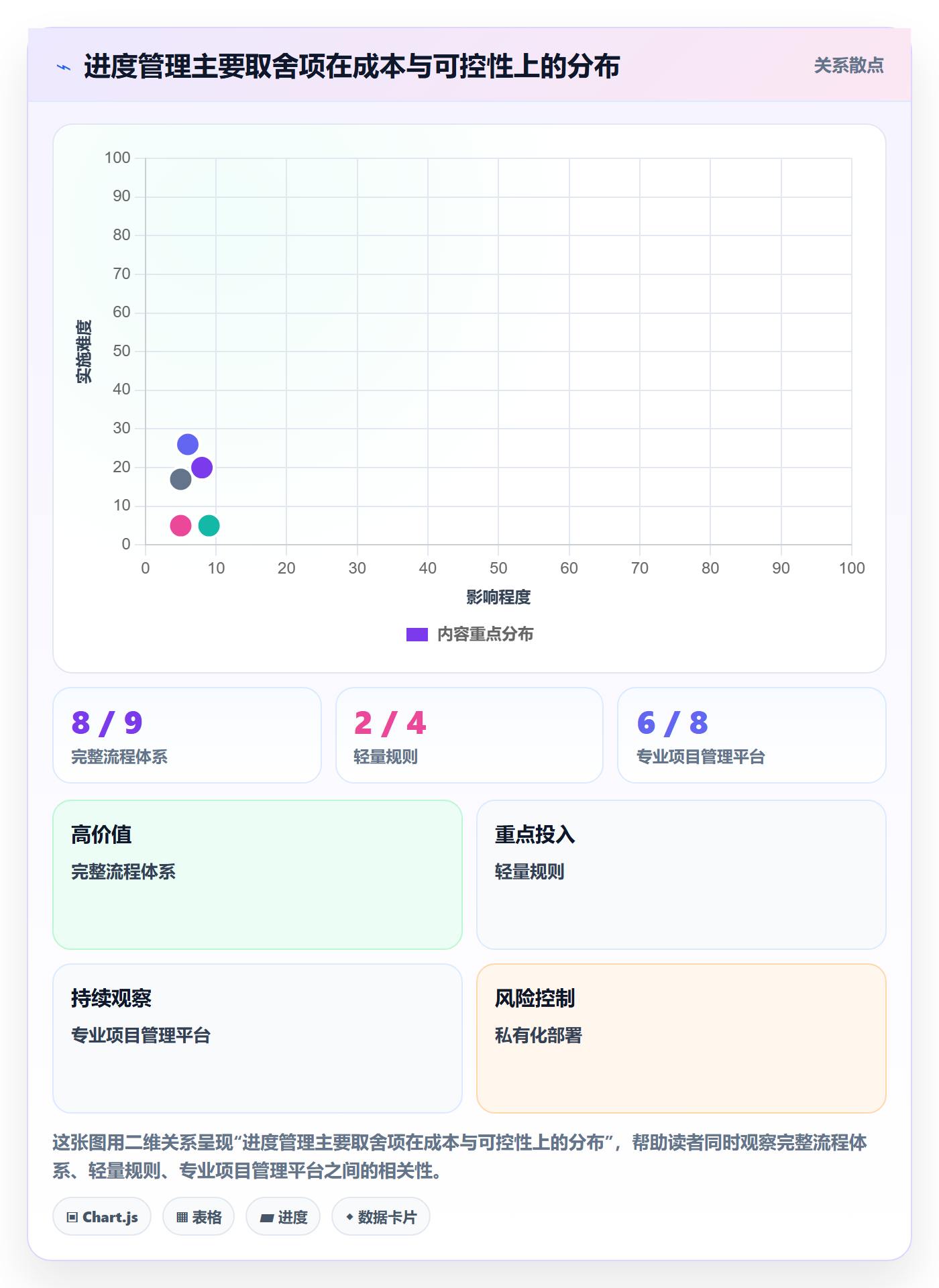Click the 私有化部署 item text

pyautogui.click(x=539, y=1035)
